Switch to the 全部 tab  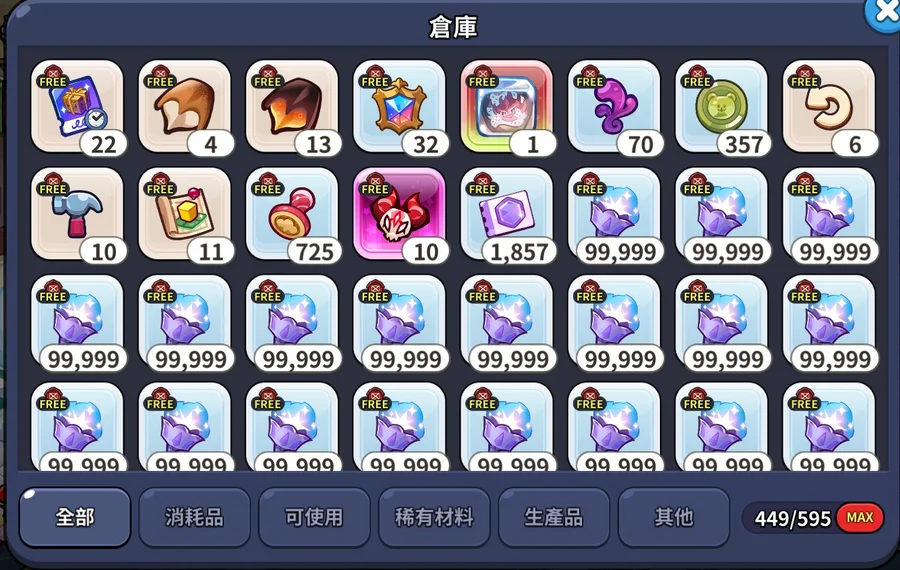(75, 518)
